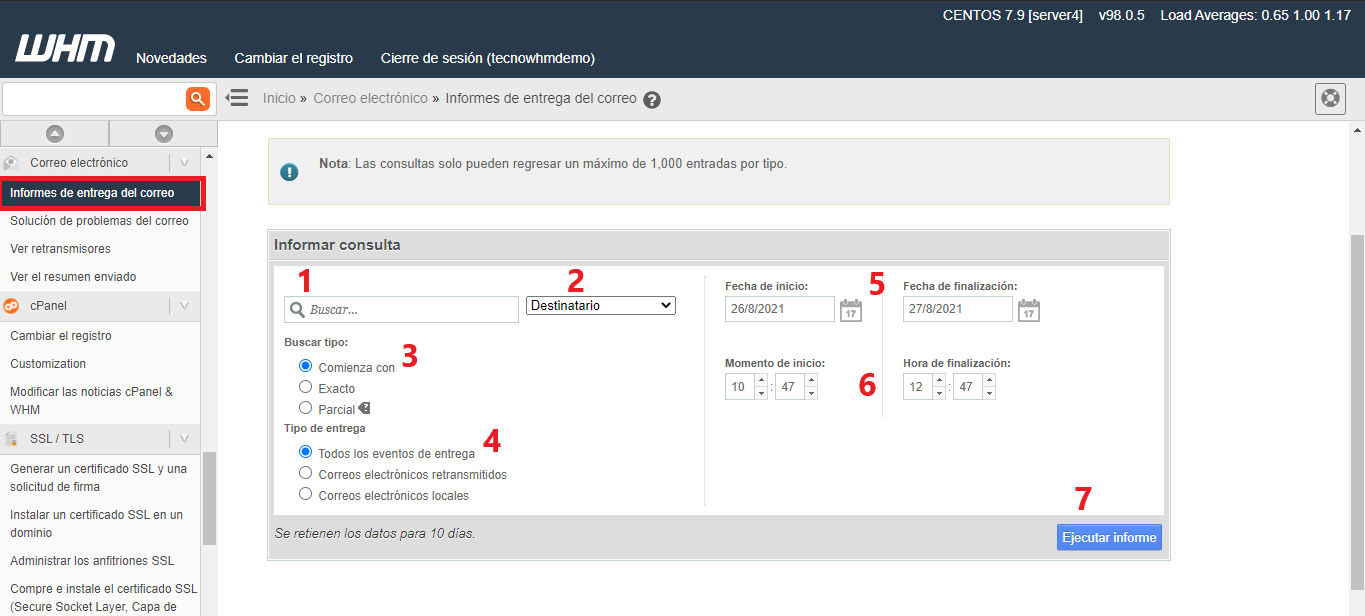This screenshot has height=616, width=1365.
Task: Click the orange search magnifier button
Action: 197,98
